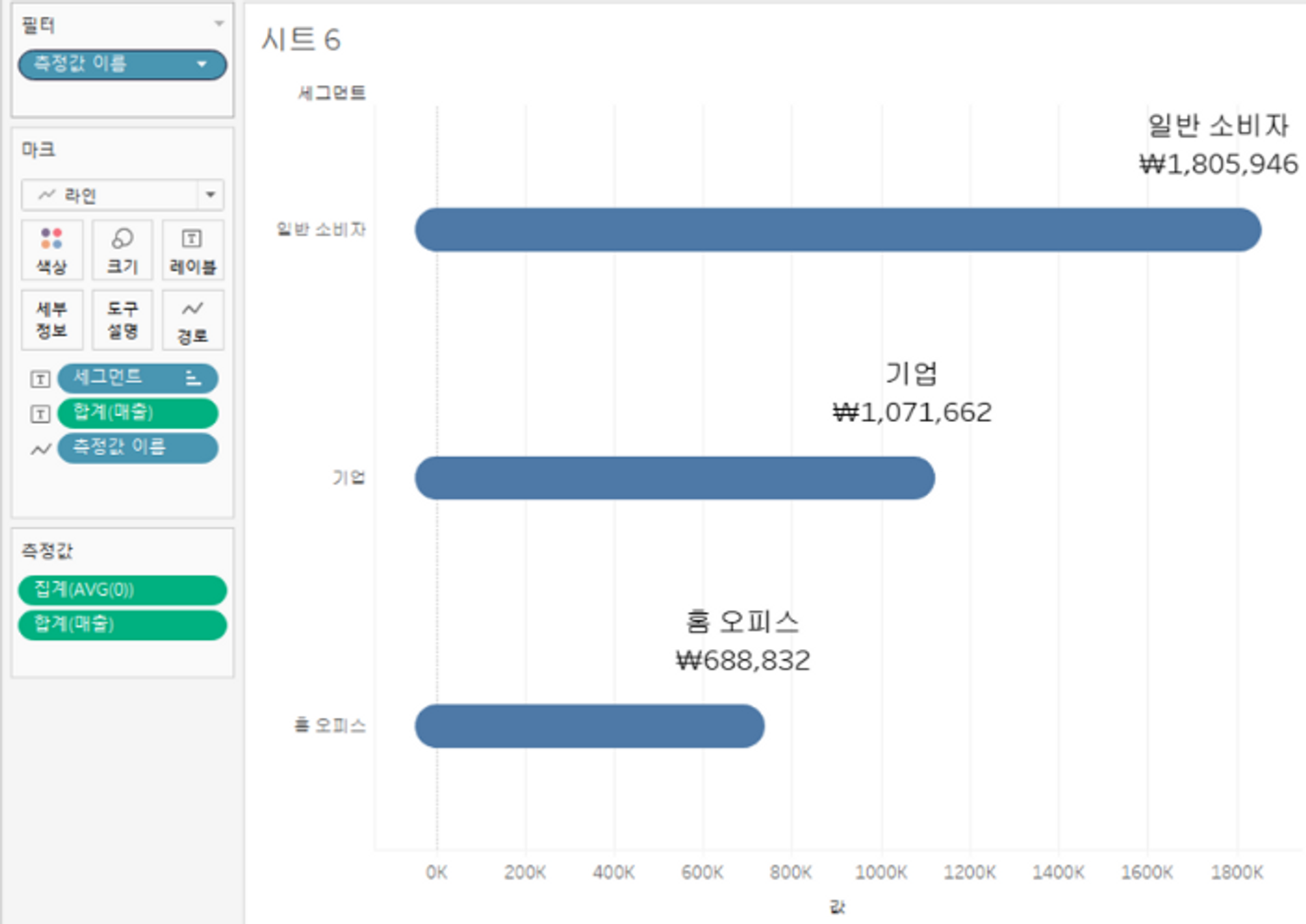This screenshot has height=924, width=1306.
Task: Click sort icon on 세그먼트 pill
Action: click(x=193, y=378)
